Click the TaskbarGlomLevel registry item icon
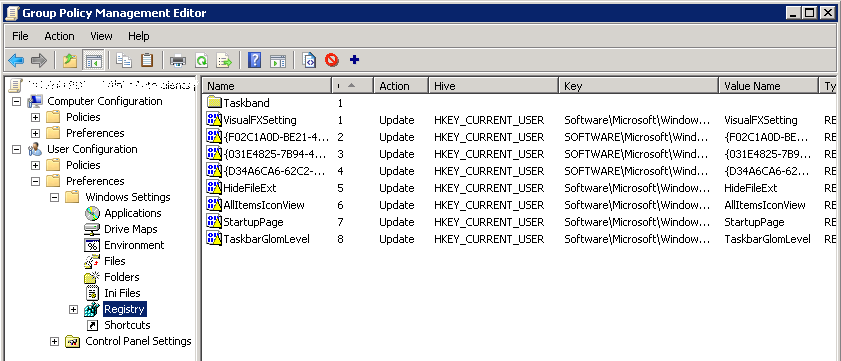The image size is (841, 361). pyautogui.click(x=214, y=239)
